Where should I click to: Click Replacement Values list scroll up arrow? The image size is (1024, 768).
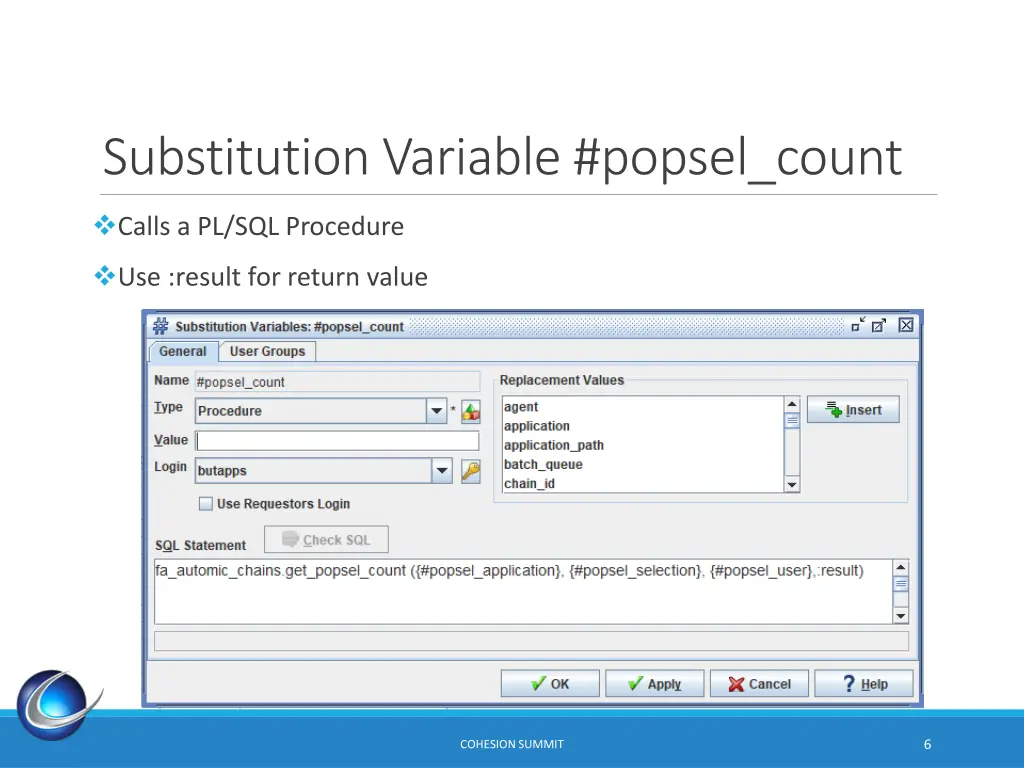[x=792, y=404]
